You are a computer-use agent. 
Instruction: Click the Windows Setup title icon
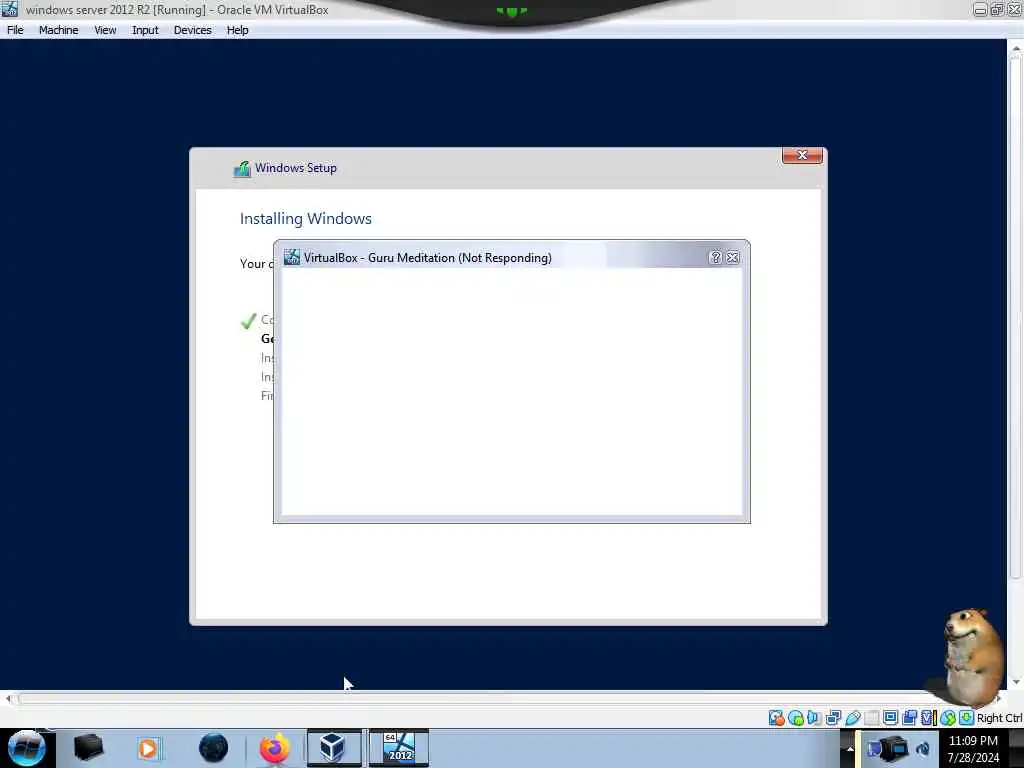242,168
